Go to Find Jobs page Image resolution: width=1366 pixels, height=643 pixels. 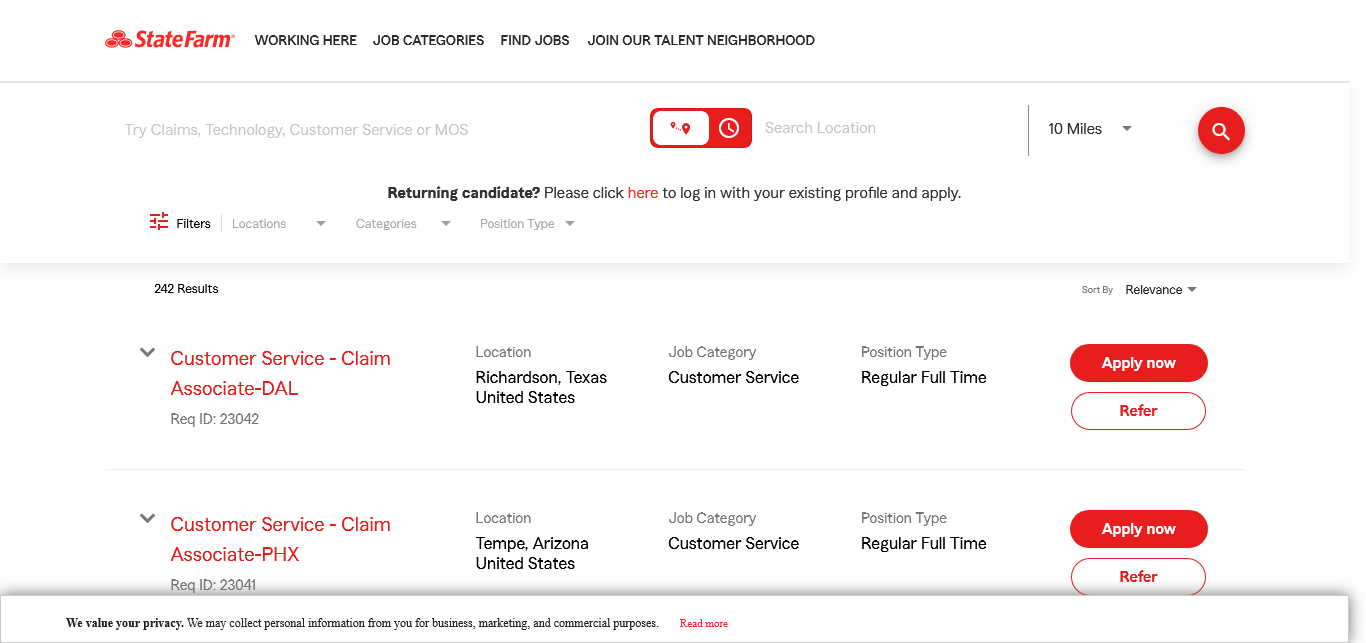click(x=535, y=41)
